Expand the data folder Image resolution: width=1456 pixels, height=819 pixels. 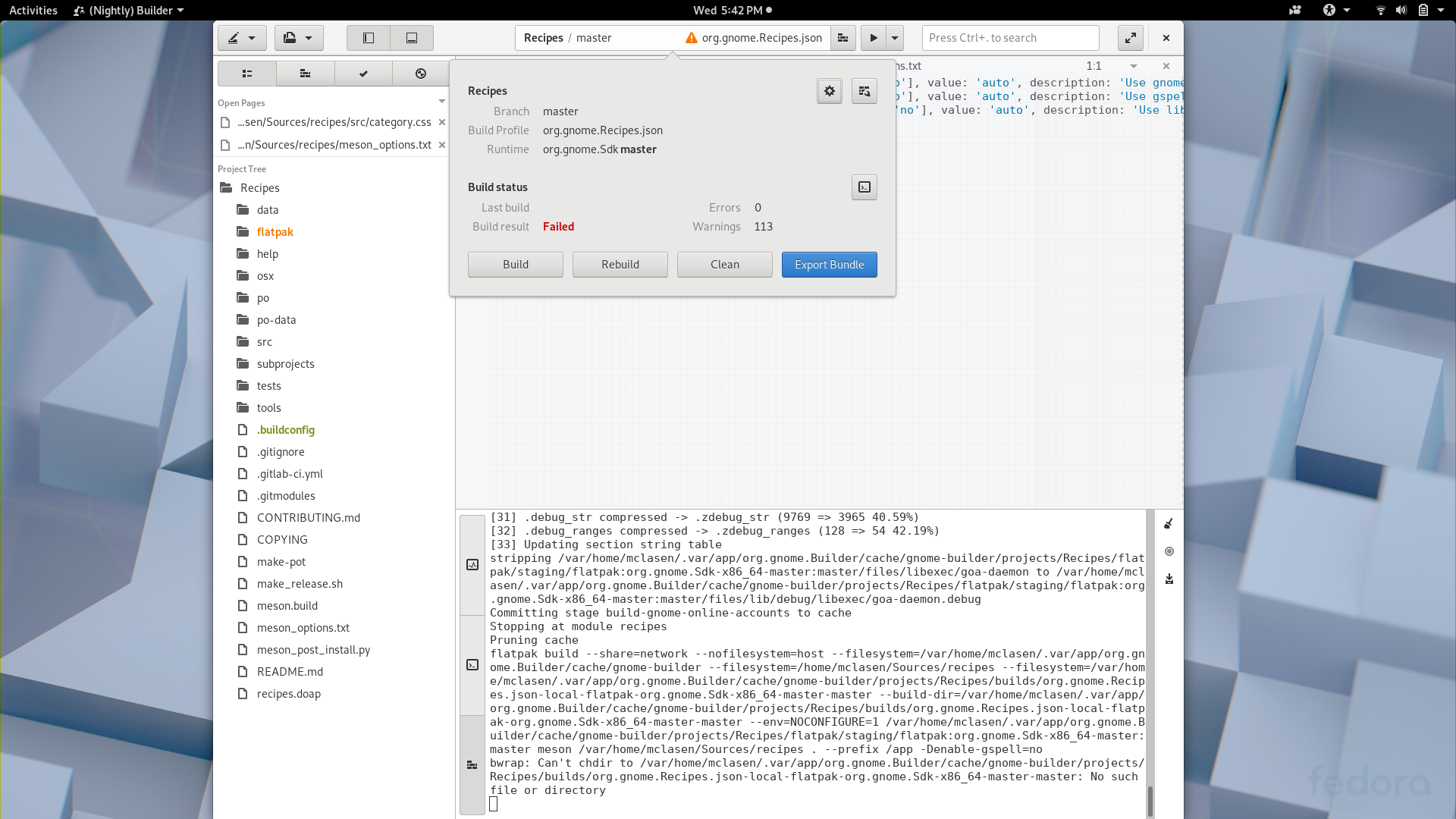pyautogui.click(x=267, y=210)
